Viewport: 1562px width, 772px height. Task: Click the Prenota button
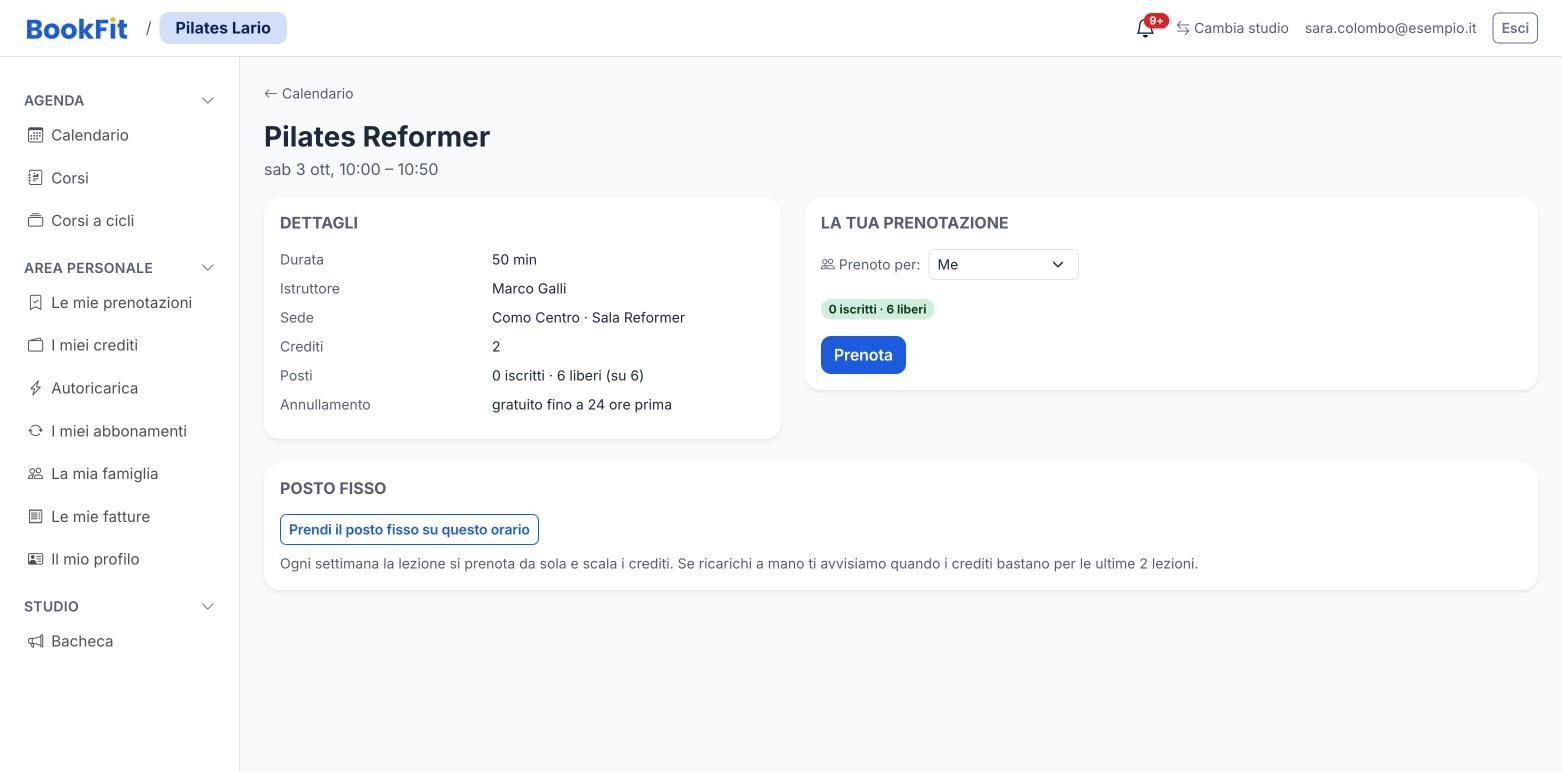[x=863, y=355]
